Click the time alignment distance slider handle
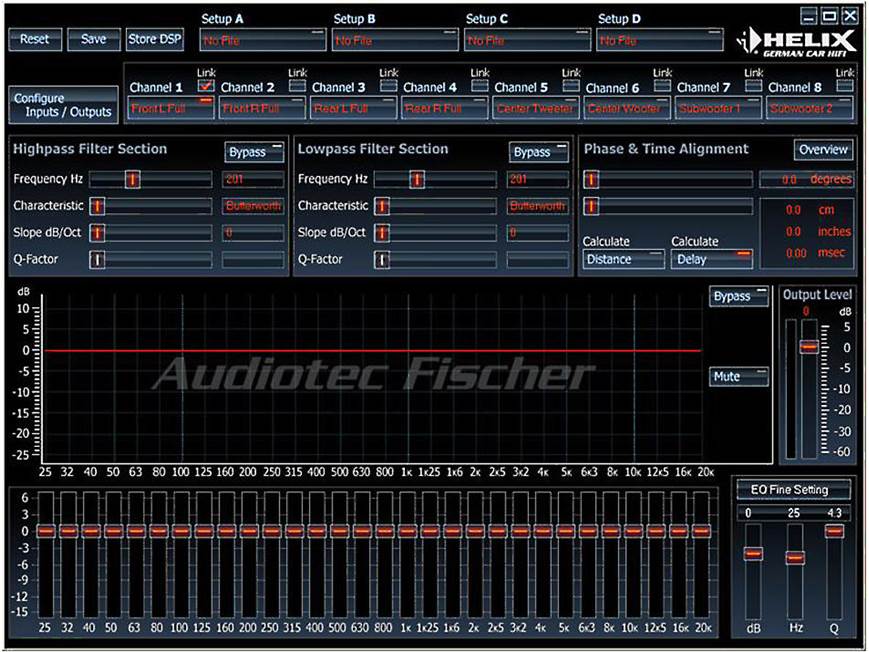 [x=591, y=206]
